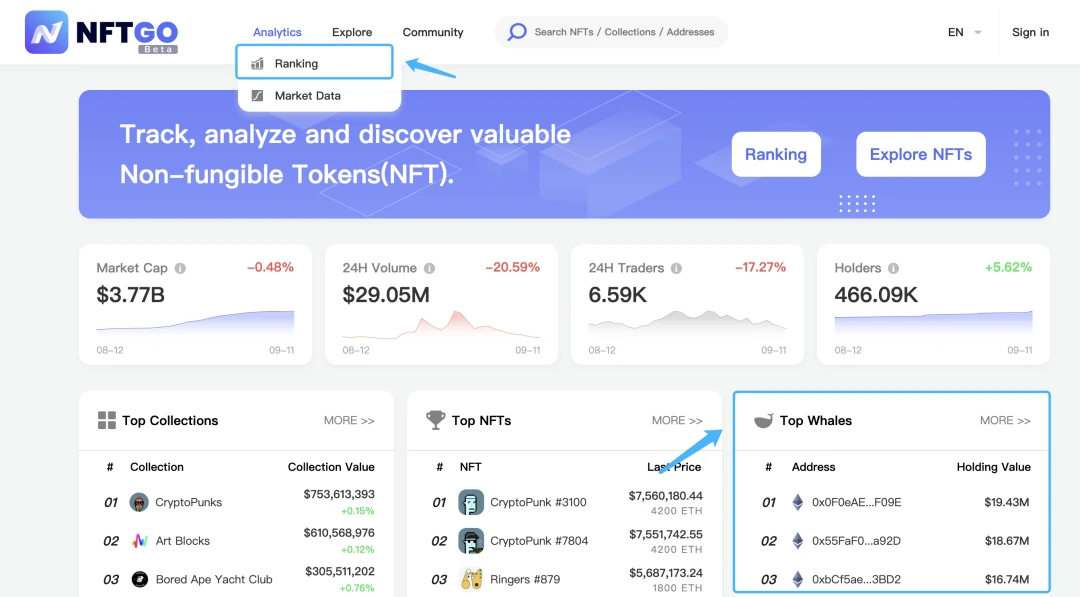Click the 24H Traders trend chart
This screenshot has height=597, width=1080.
pyautogui.click(x=687, y=323)
